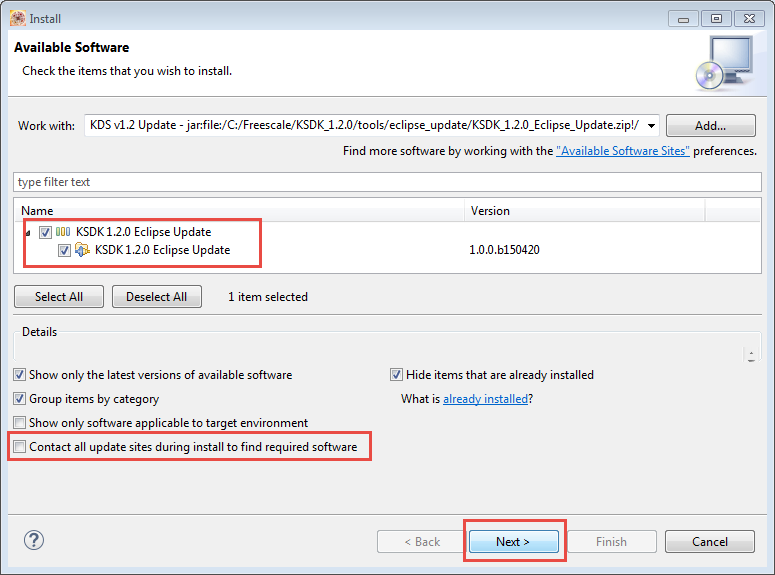The width and height of the screenshot is (775, 575).
Task: Toggle Show only the latest versions option
Action: (x=20, y=375)
